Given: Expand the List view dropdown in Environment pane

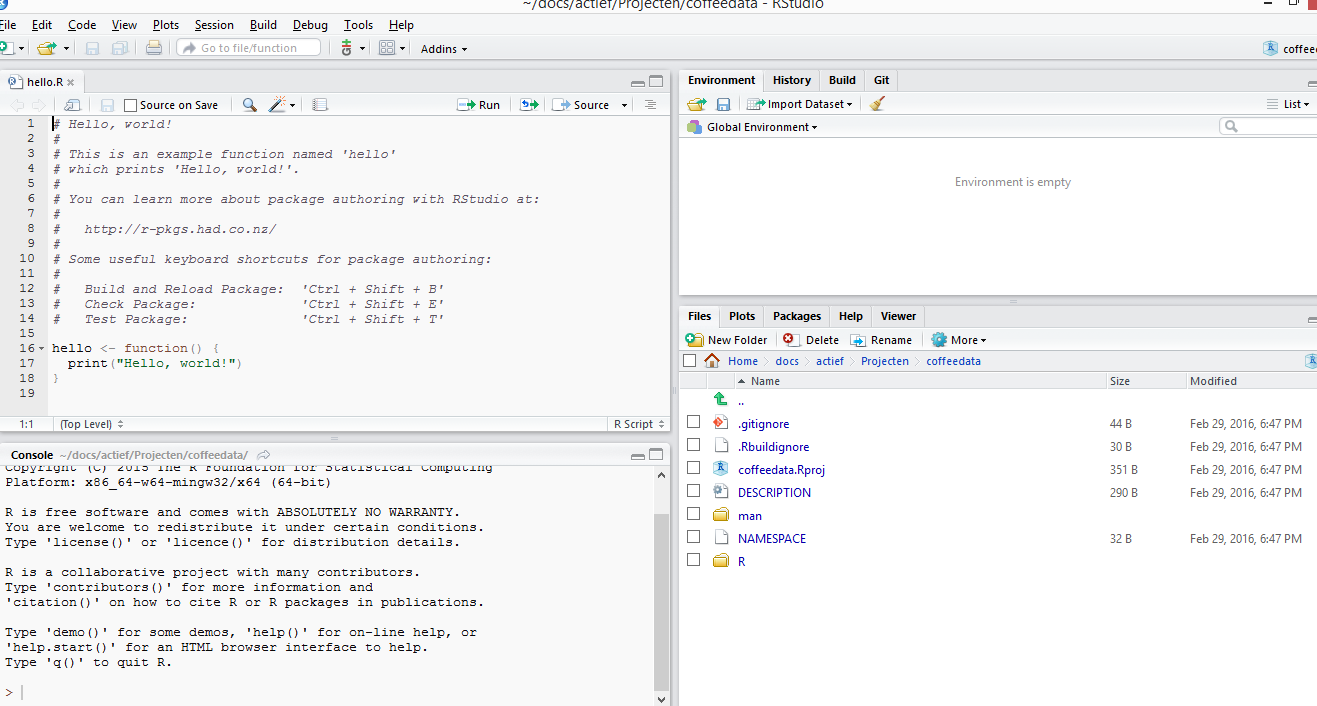Looking at the screenshot, I should [1292, 103].
